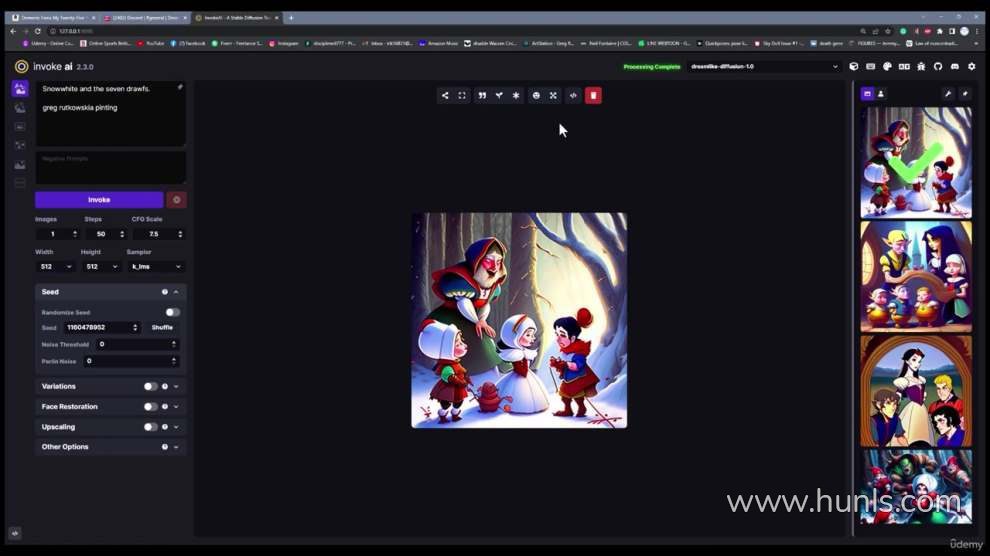Screen dimensions: 990x556
Task: Open the Discord icon in header
Action: click(955, 66)
